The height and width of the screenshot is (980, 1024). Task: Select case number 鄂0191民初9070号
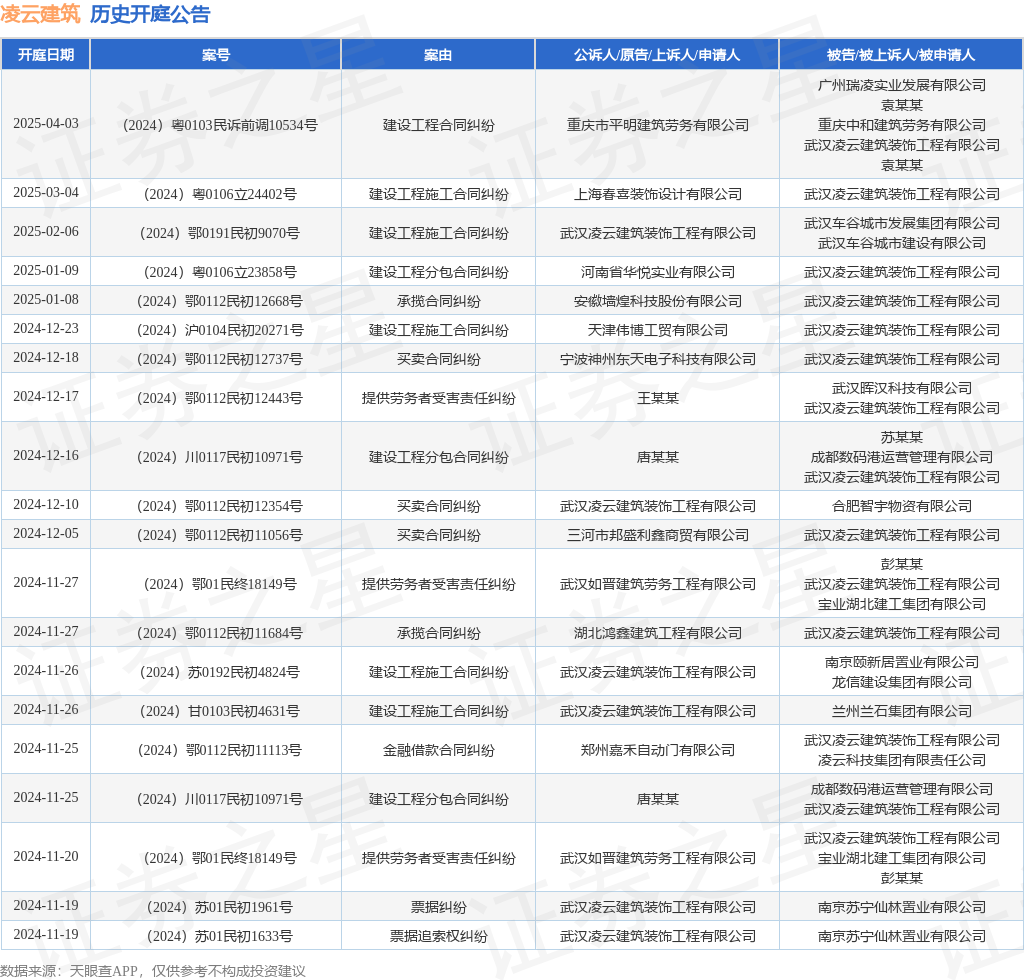[220, 233]
